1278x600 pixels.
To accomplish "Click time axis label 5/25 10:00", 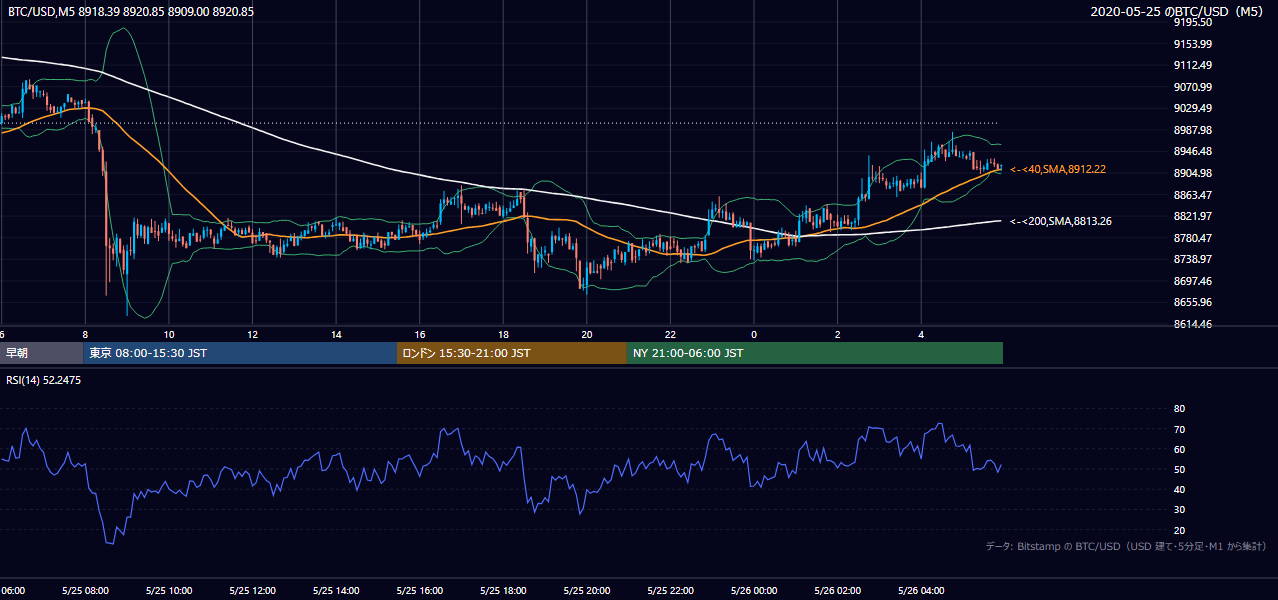I will click(x=168, y=591).
